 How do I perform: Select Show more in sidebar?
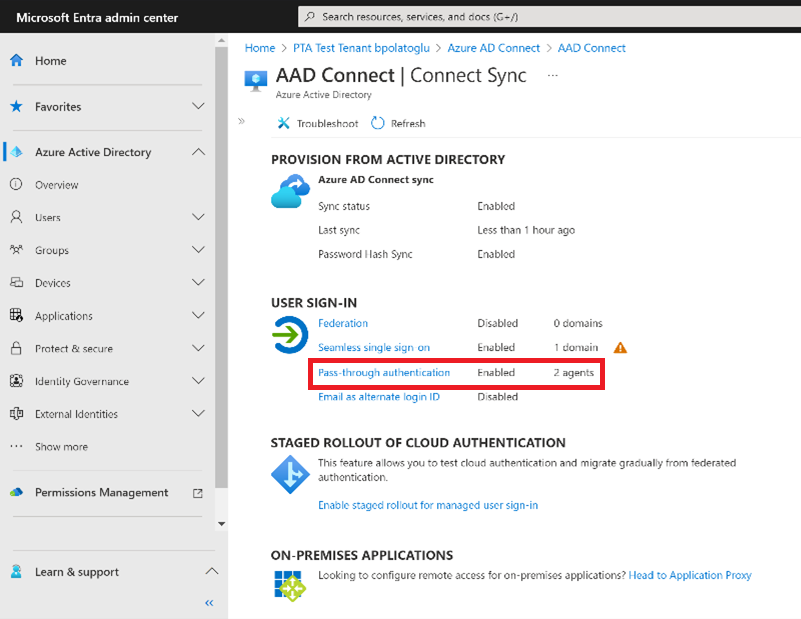point(61,447)
